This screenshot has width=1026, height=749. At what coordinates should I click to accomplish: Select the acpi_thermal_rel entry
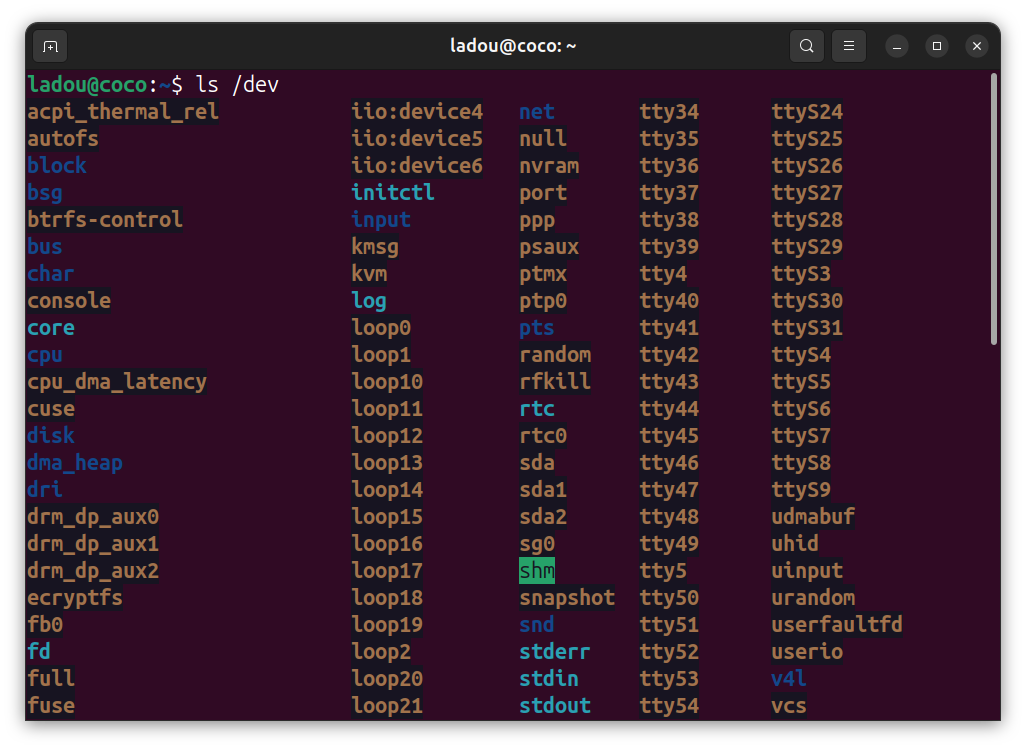click(x=123, y=112)
